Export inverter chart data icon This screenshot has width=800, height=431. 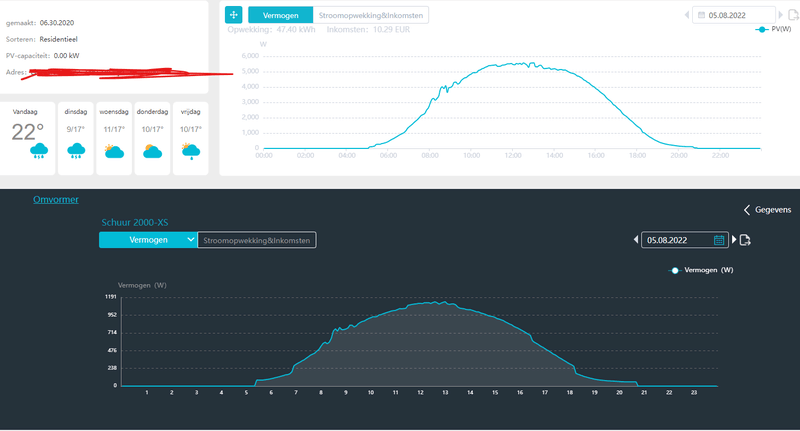tap(745, 240)
